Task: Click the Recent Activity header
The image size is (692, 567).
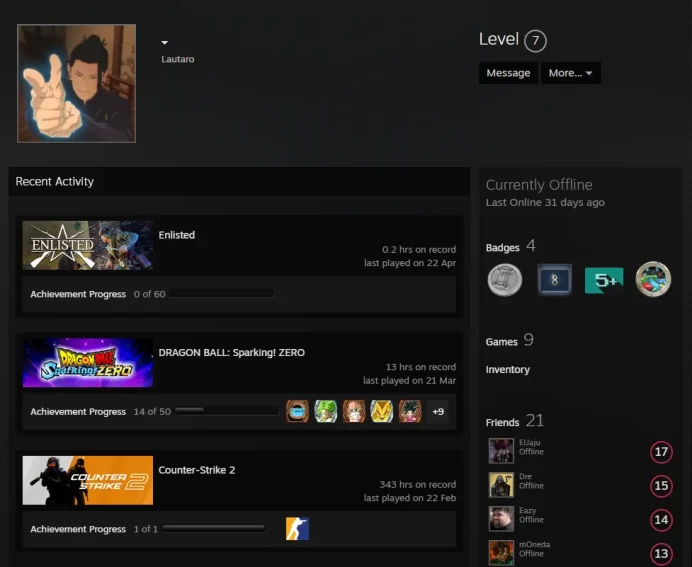Action: pos(55,181)
